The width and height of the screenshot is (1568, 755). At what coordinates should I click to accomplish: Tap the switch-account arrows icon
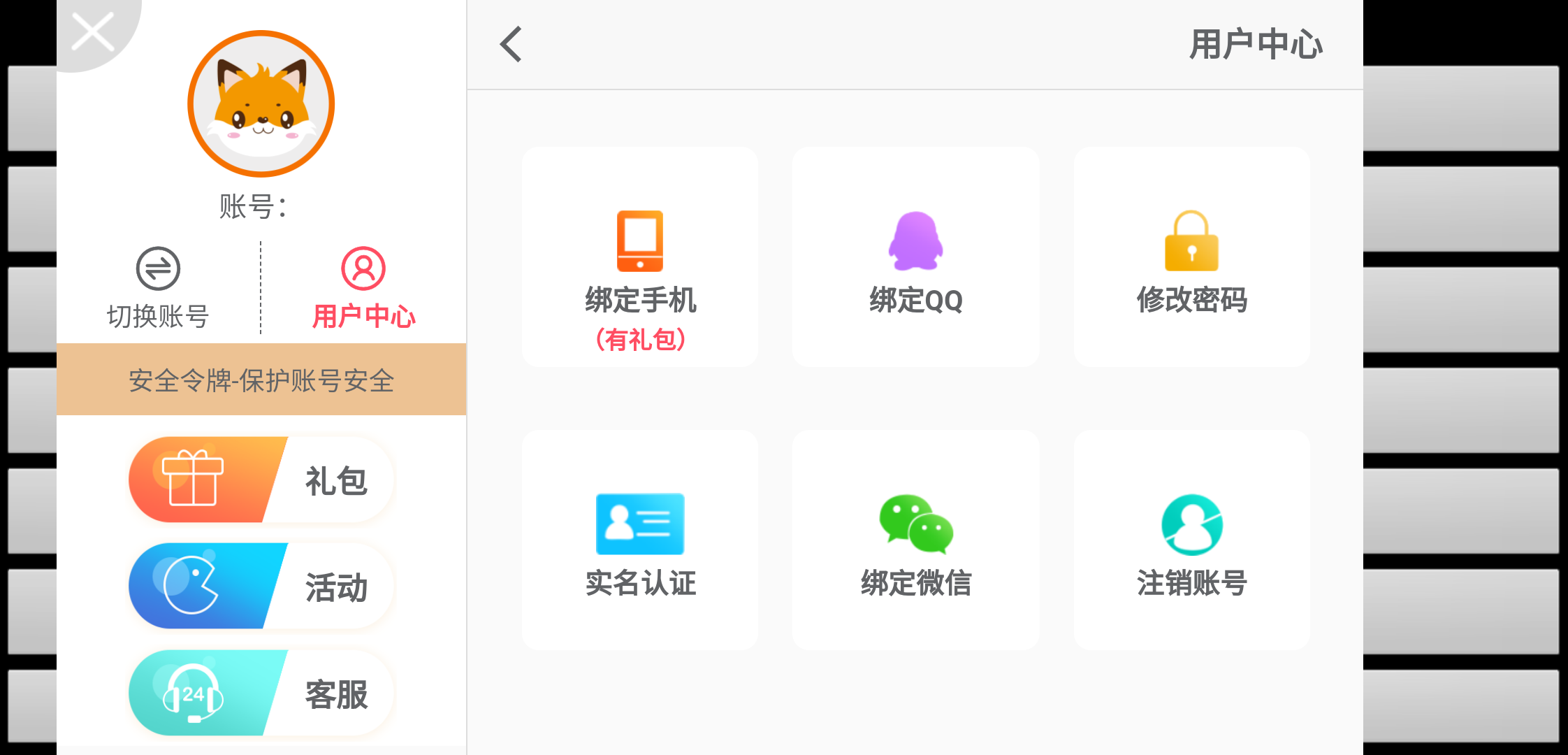point(158,269)
